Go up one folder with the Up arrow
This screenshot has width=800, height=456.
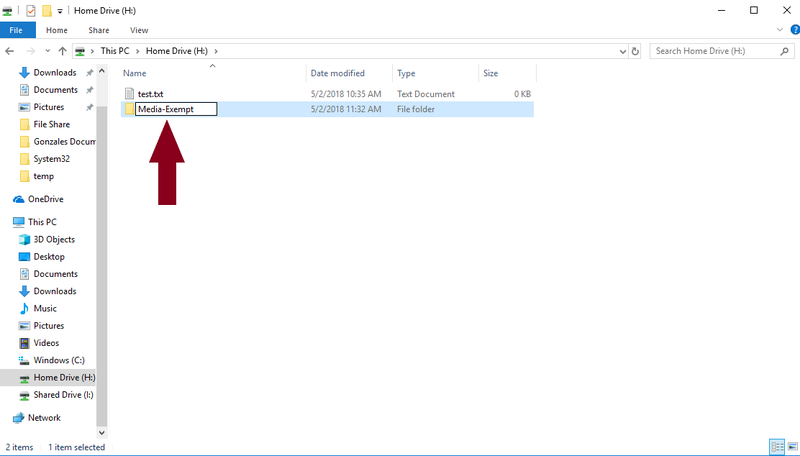[63, 51]
